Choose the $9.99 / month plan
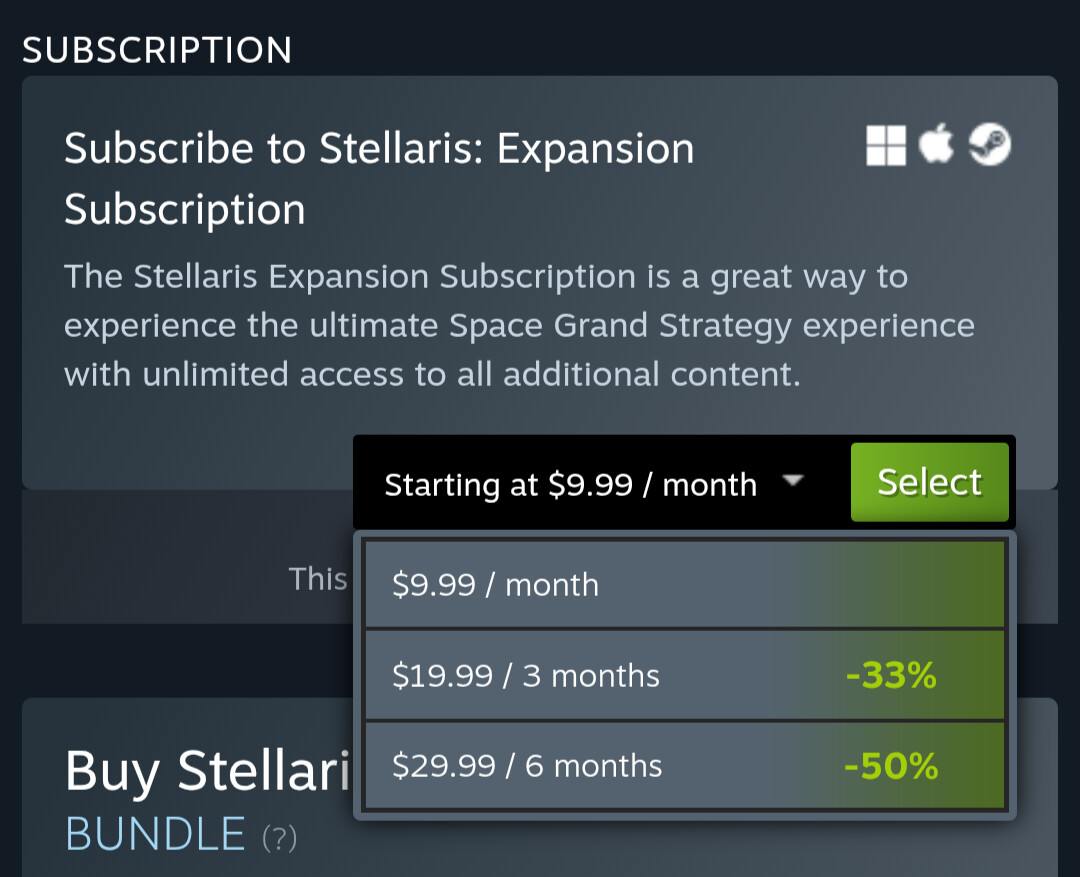Viewport: 1080px width, 877px height. (x=495, y=584)
